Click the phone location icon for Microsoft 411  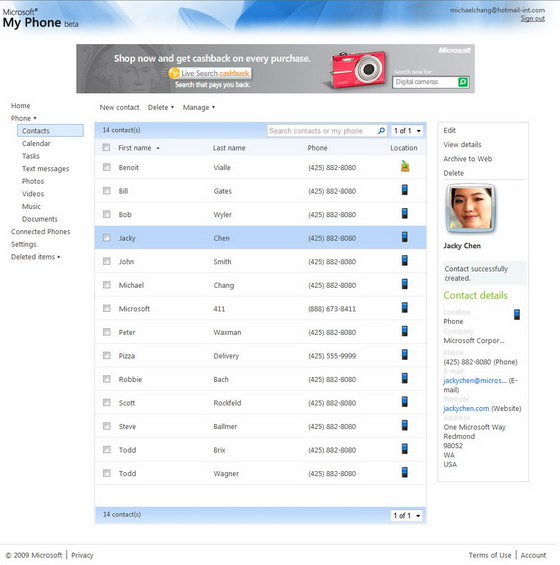(x=405, y=307)
